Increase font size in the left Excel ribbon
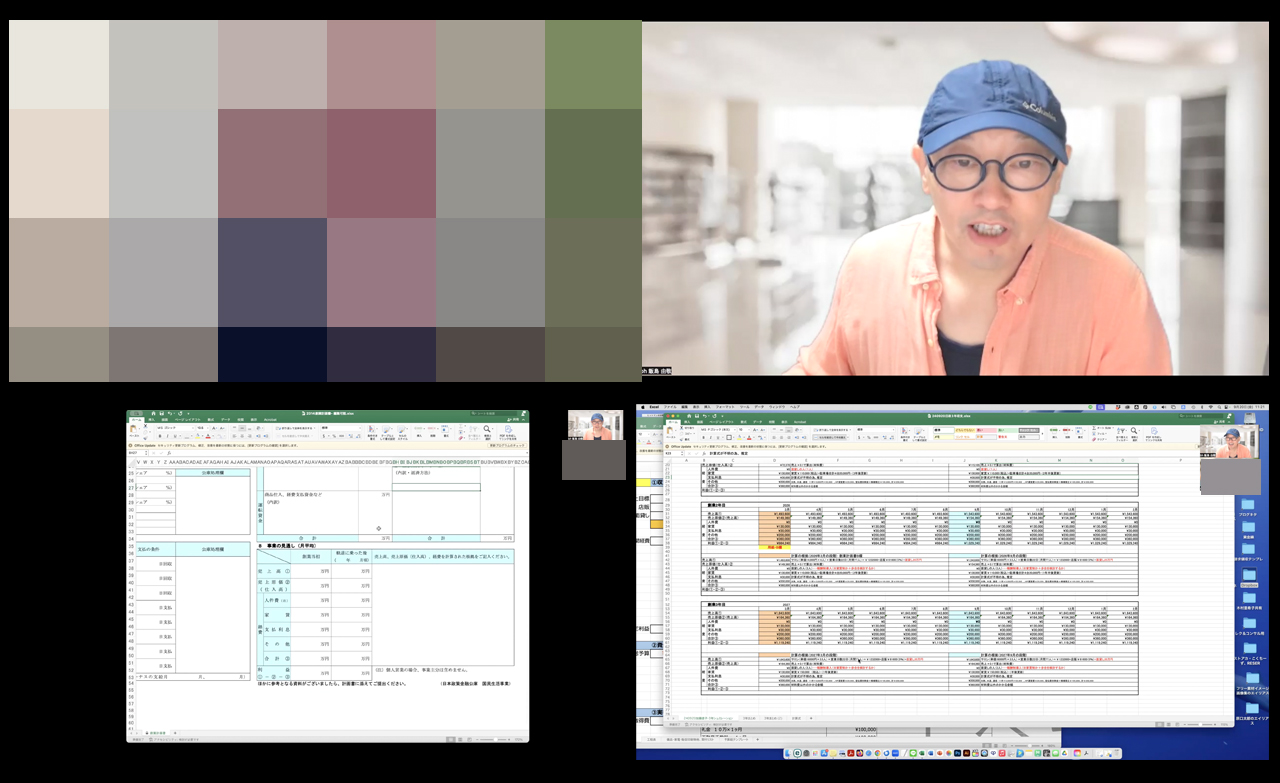Image resolution: width=1280 pixels, height=783 pixels. [x=214, y=428]
